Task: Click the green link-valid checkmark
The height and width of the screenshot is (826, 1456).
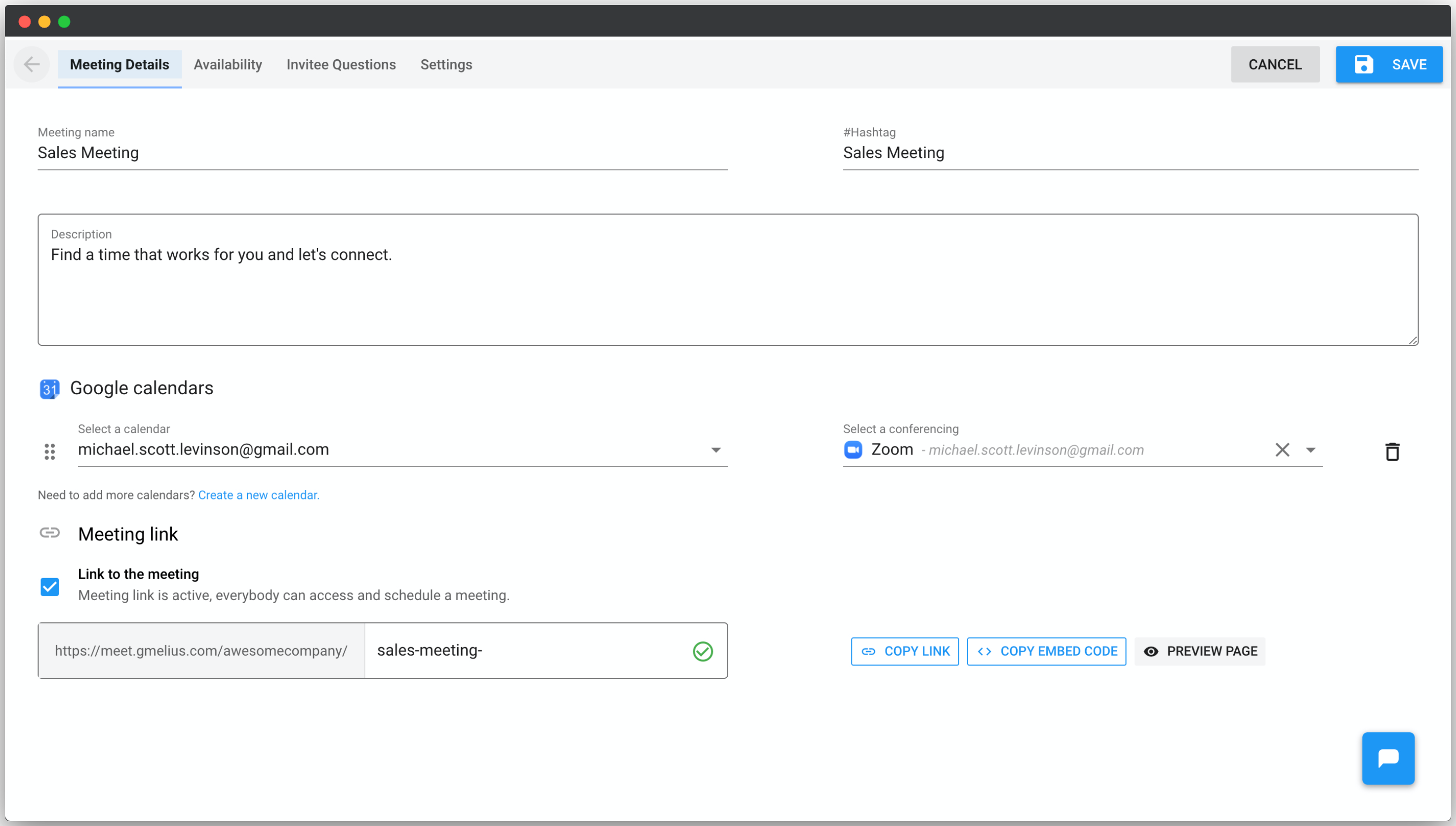Action: tap(703, 651)
